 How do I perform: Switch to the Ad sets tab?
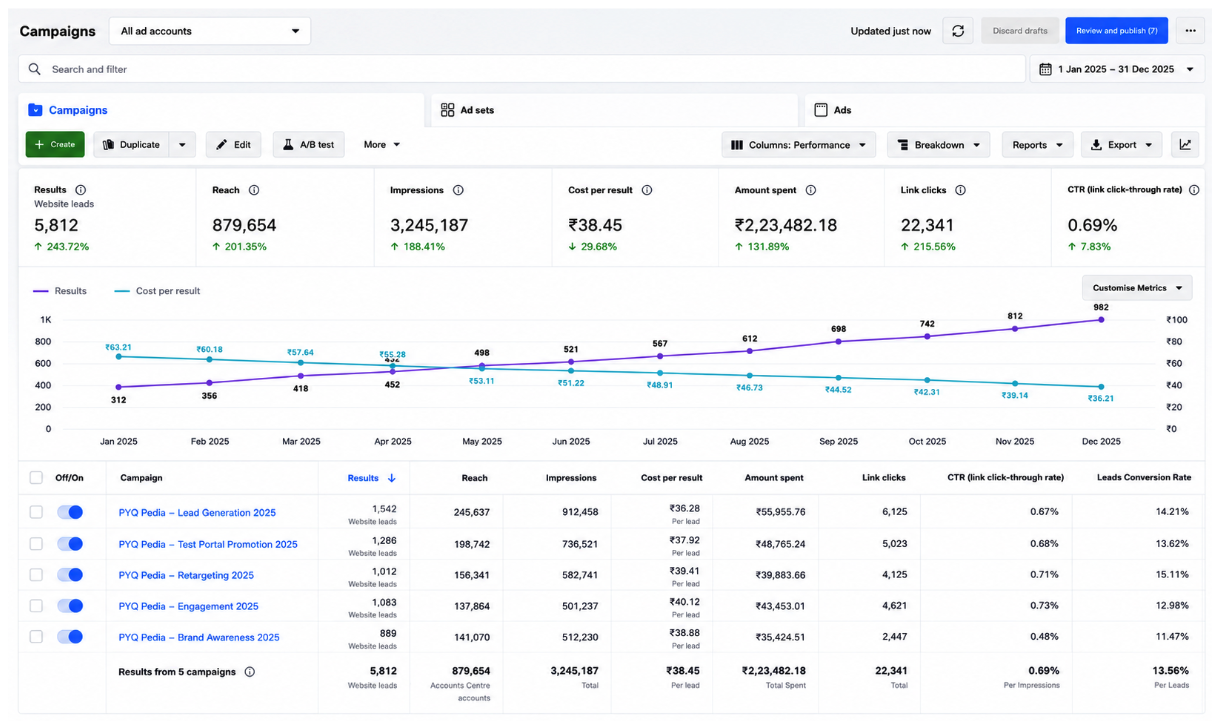[614, 110]
